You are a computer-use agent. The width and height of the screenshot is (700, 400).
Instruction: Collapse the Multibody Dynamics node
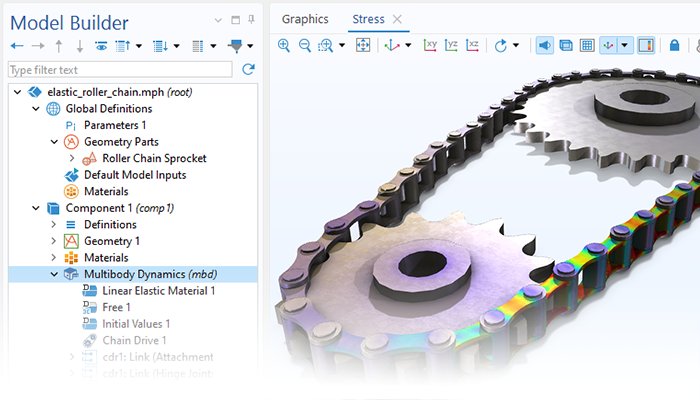tap(54, 274)
